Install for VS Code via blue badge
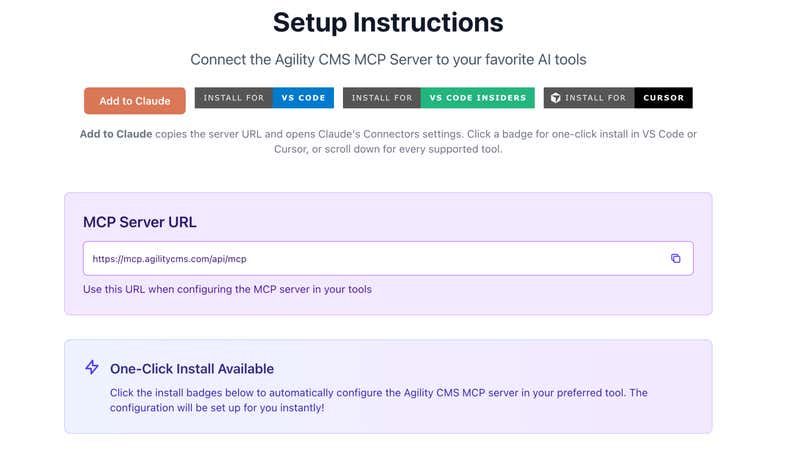800x452 pixels. point(303,98)
